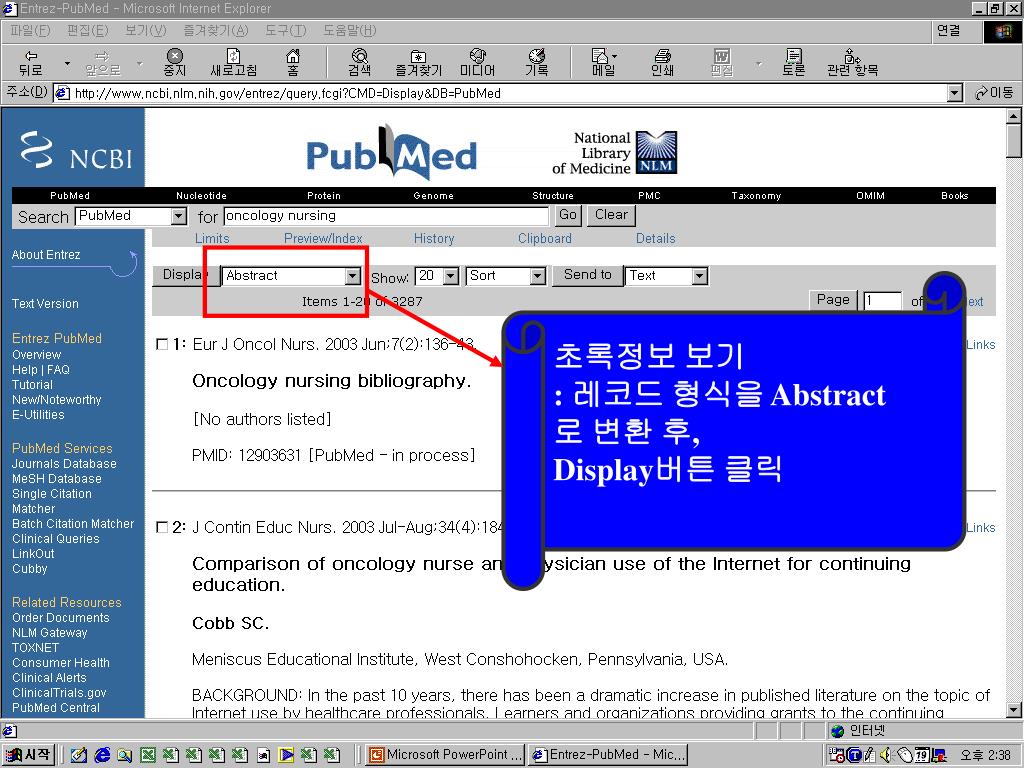1024x768 pixels.
Task: Select Genome in the database bar
Action: tap(433, 195)
